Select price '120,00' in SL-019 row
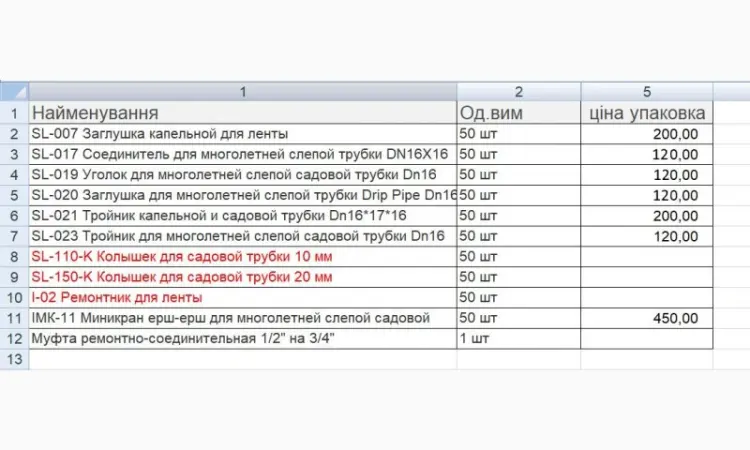The image size is (750, 450). (x=647, y=175)
